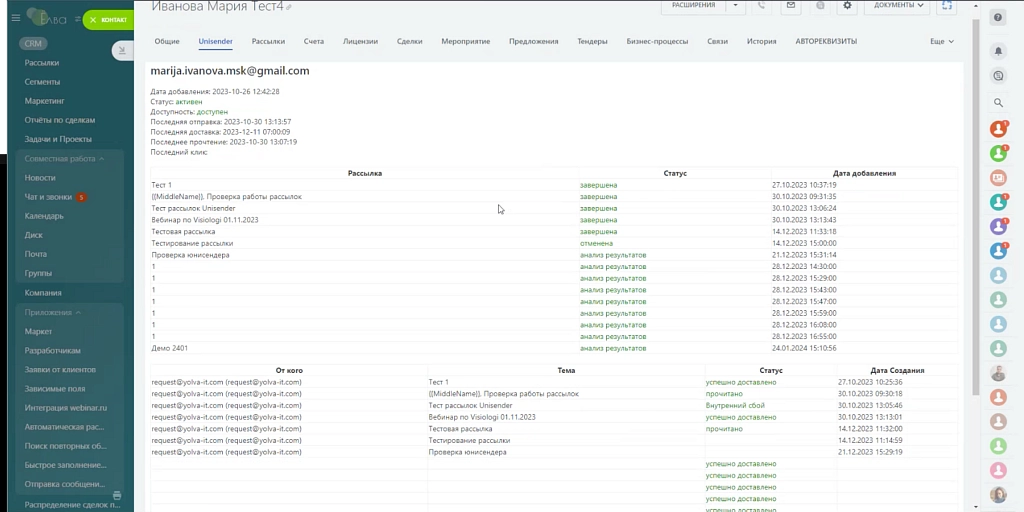1024x512 pixels.
Task: Expand the Еще tabs dropdown
Action: [x=941, y=41]
